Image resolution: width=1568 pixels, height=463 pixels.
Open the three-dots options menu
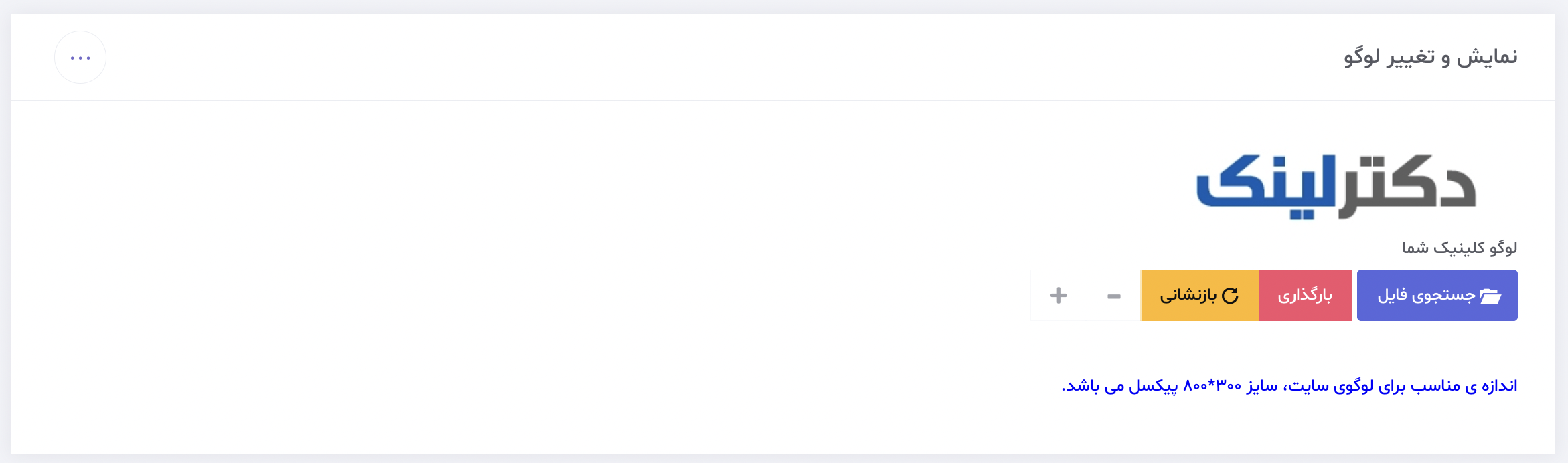80,58
